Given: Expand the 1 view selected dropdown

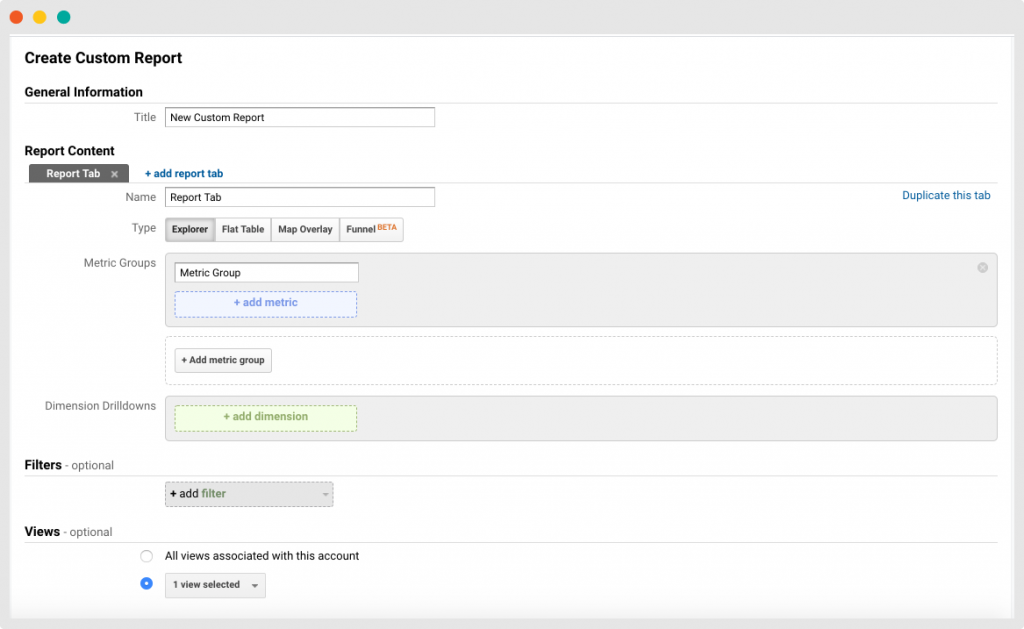Looking at the screenshot, I should click(x=215, y=585).
